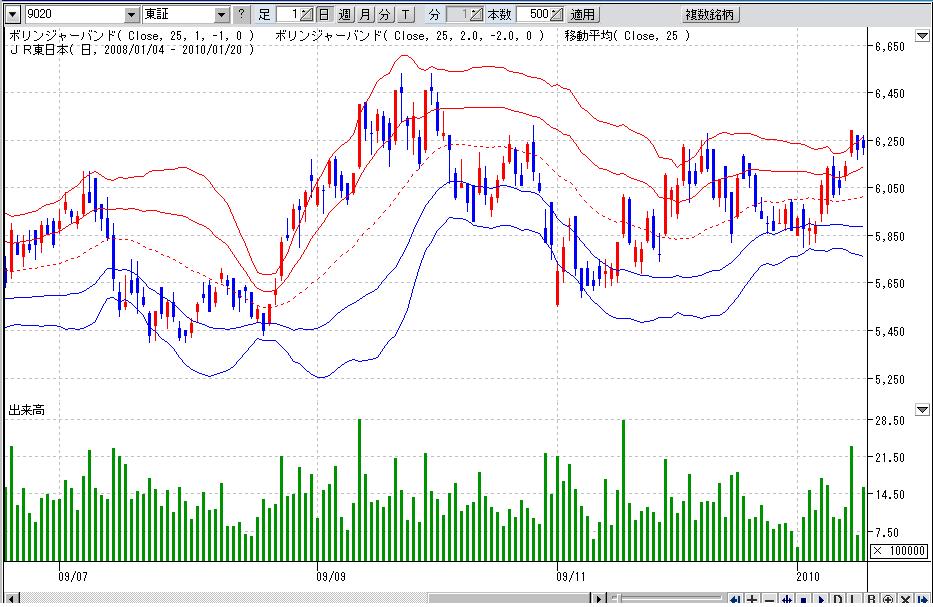Zoom in with the plus icon
The height and width of the screenshot is (607, 933).
coord(752,599)
